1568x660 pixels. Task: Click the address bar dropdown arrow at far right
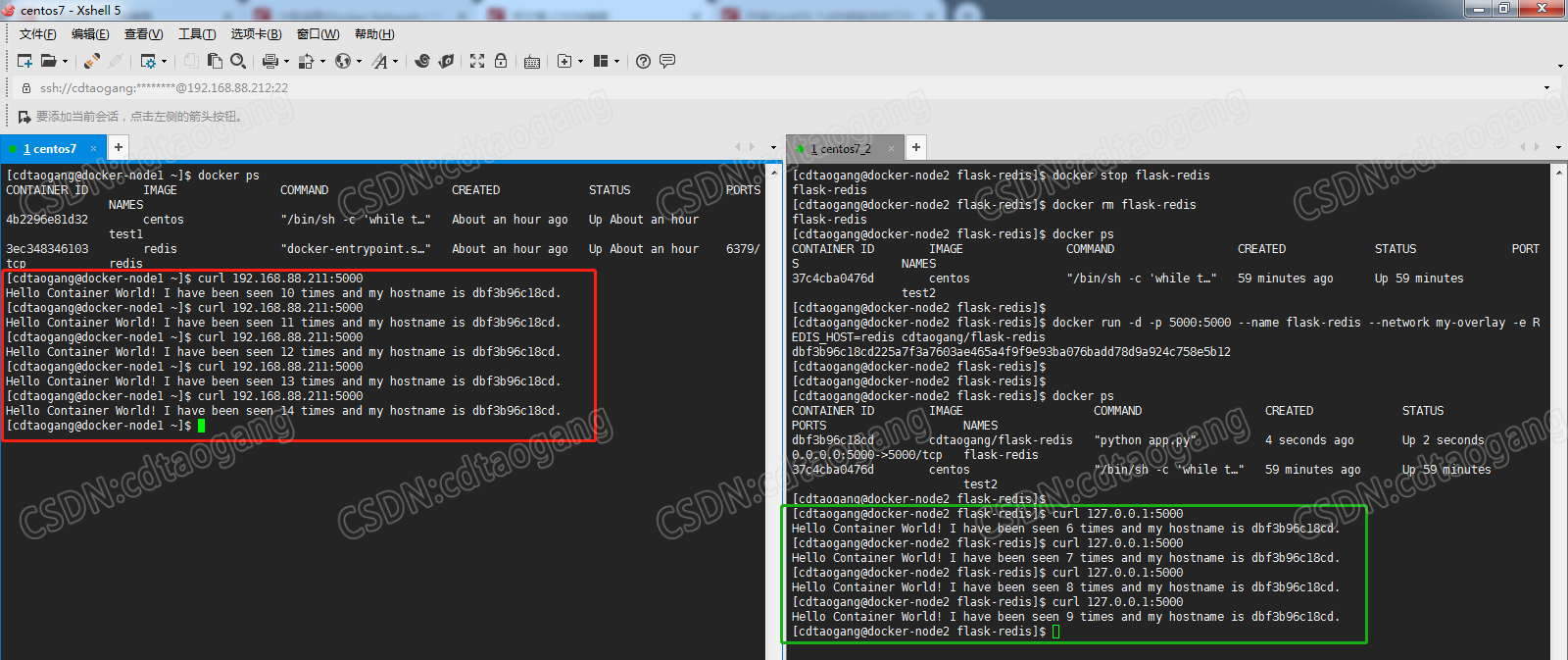coord(1547,87)
